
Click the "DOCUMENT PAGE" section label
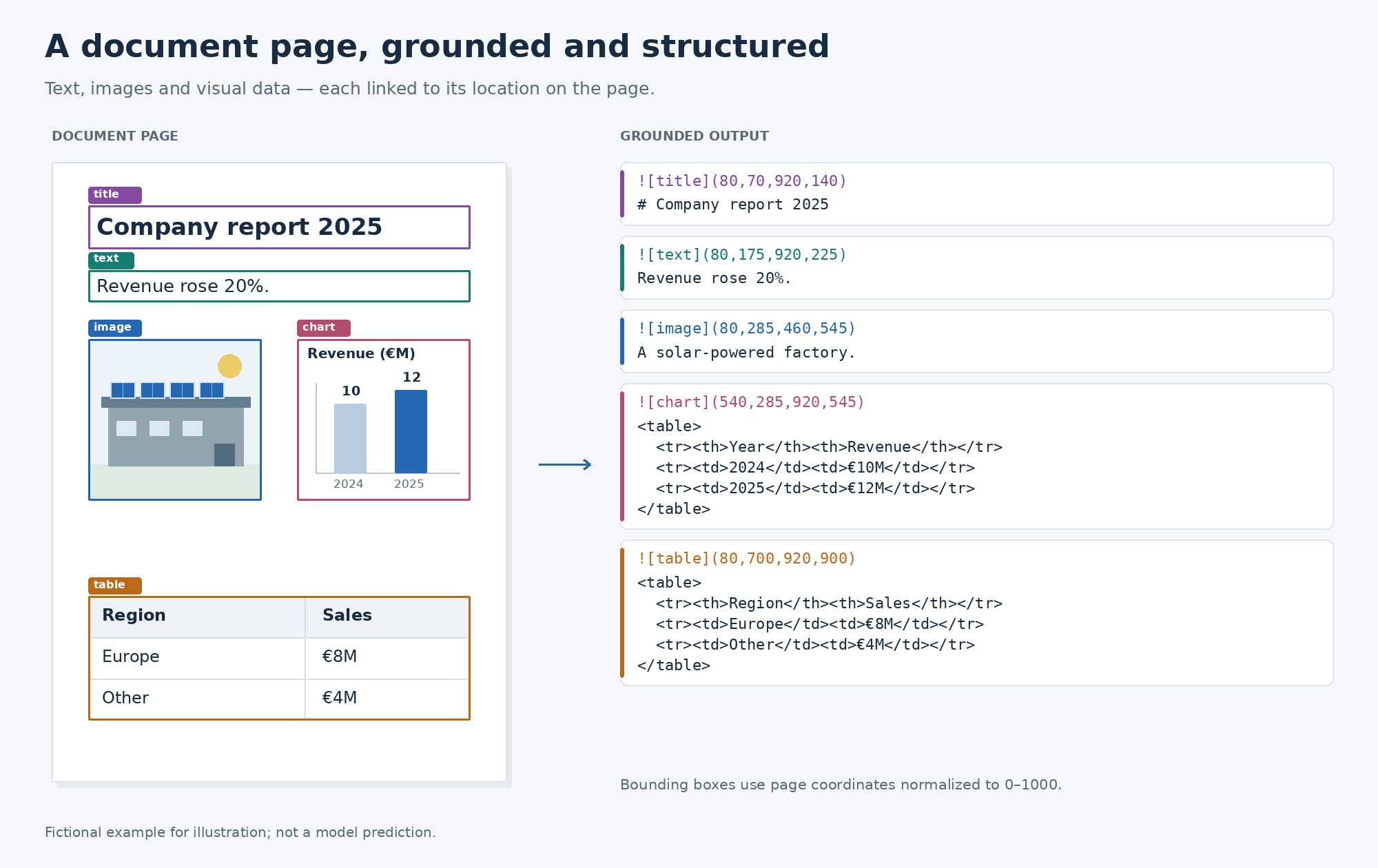[x=115, y=136]
